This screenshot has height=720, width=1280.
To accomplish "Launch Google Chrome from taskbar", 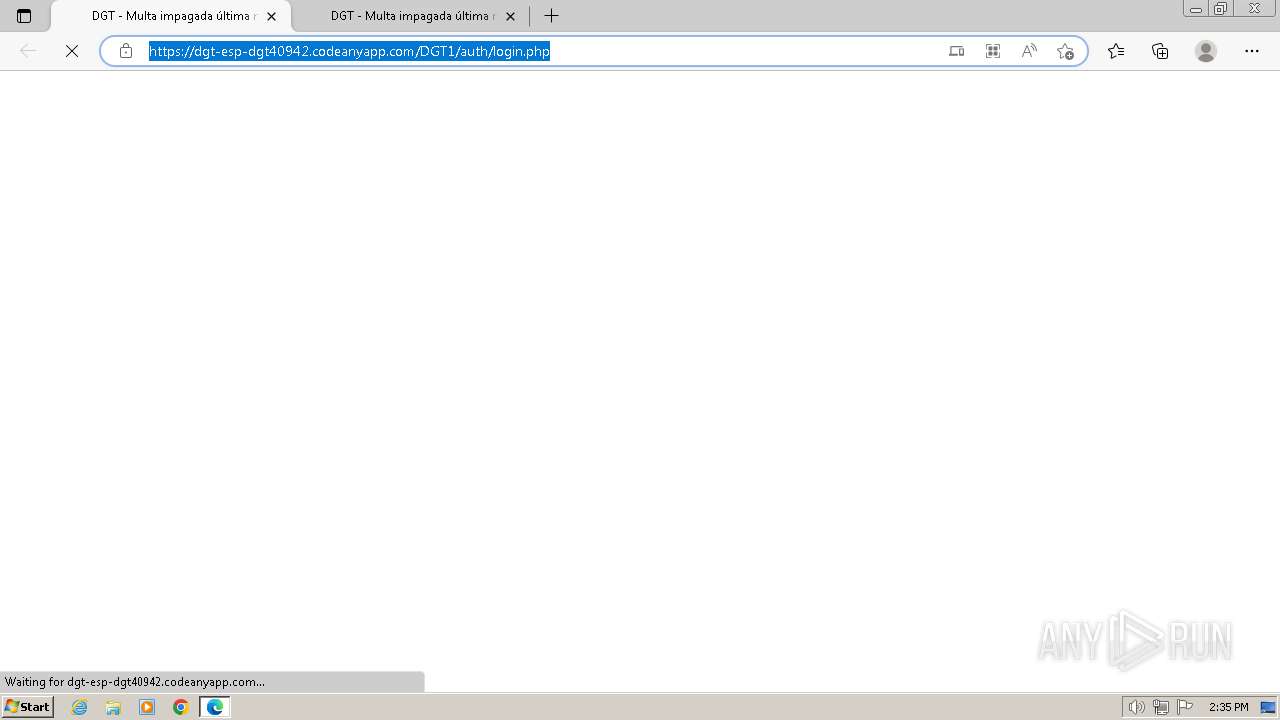I will [181, 707].
